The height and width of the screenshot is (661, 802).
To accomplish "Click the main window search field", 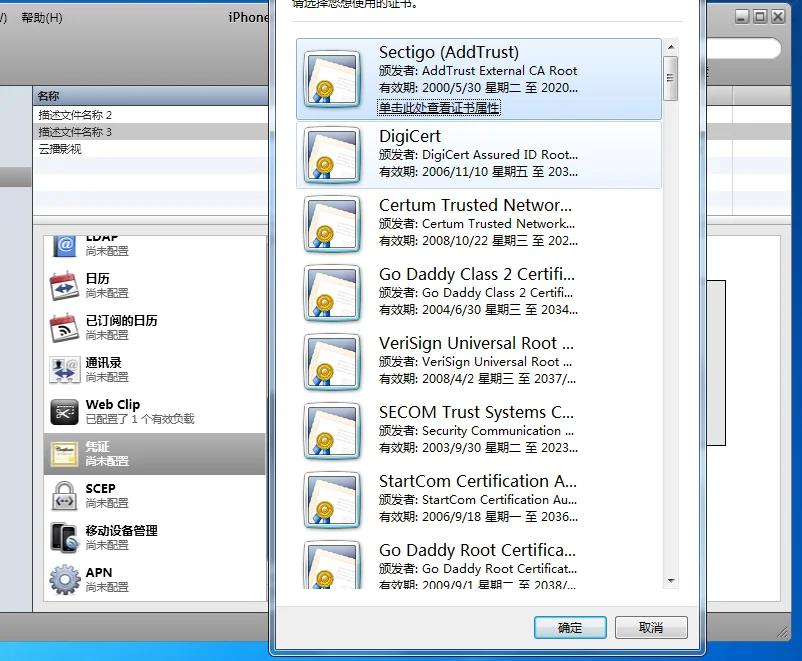I will [743, 49].
